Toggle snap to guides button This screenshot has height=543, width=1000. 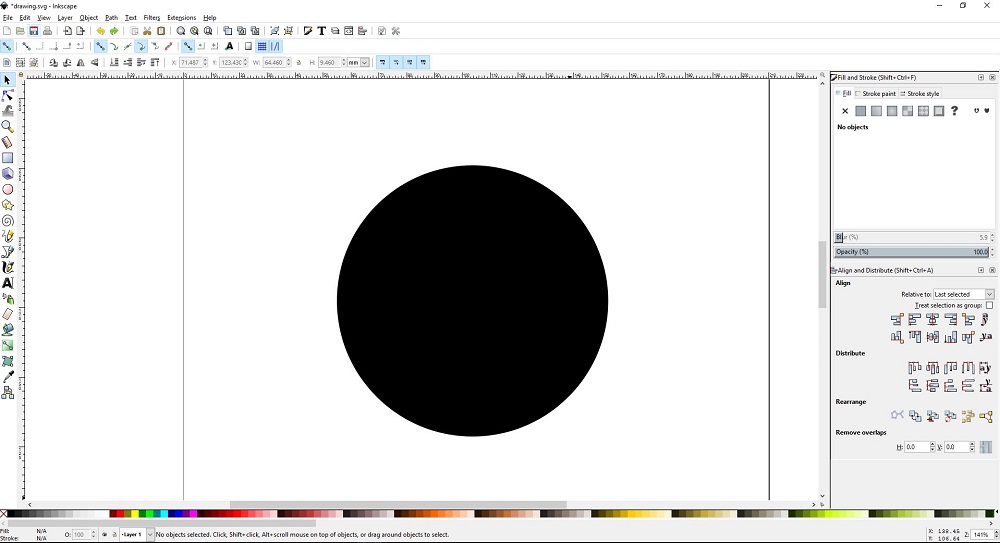point(276,47)
